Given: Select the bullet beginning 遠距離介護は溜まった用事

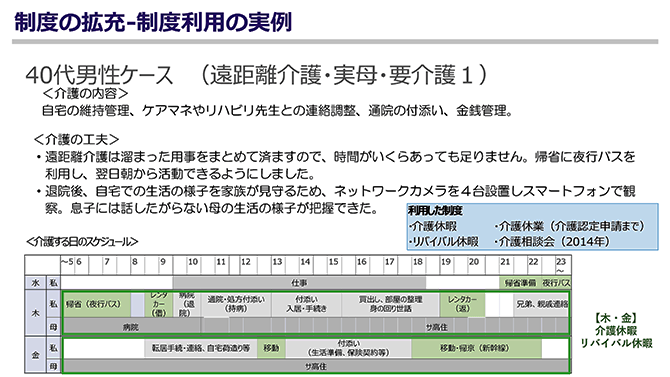Looking at the screenshot, I should tap(335, 165).
